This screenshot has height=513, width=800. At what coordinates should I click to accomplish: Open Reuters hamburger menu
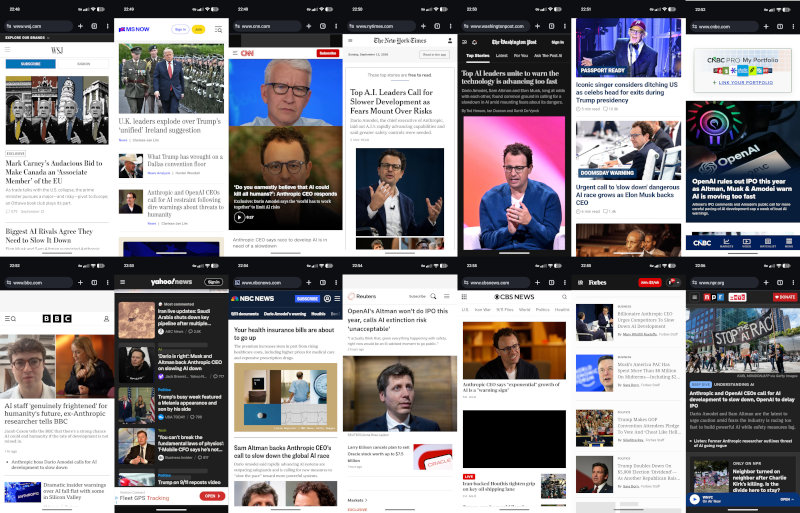click(446, 296)
